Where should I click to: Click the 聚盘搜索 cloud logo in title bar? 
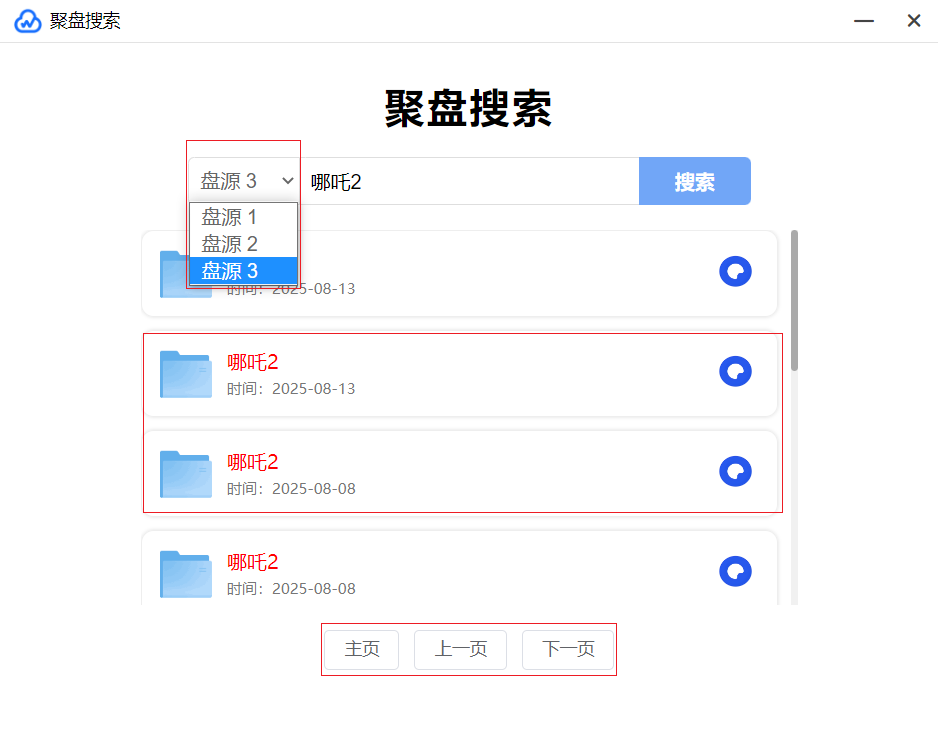click(28, 21)
